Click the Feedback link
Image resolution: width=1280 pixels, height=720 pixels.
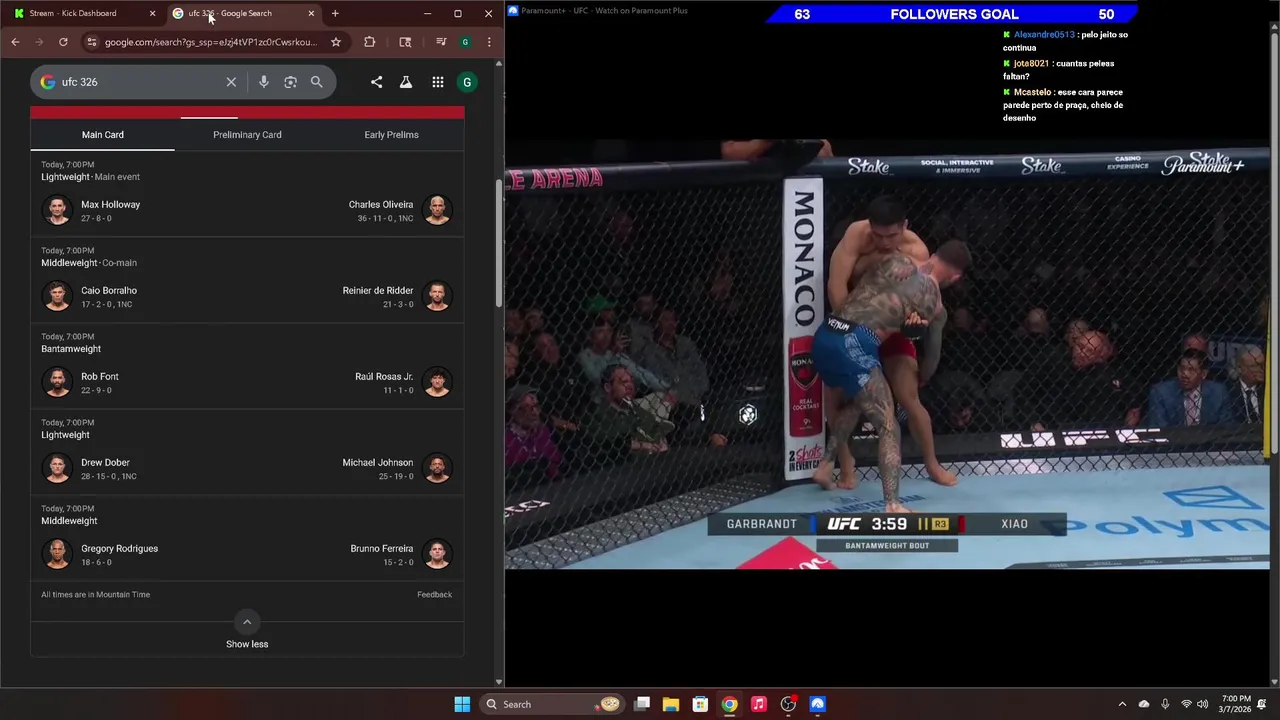point(434,595)
